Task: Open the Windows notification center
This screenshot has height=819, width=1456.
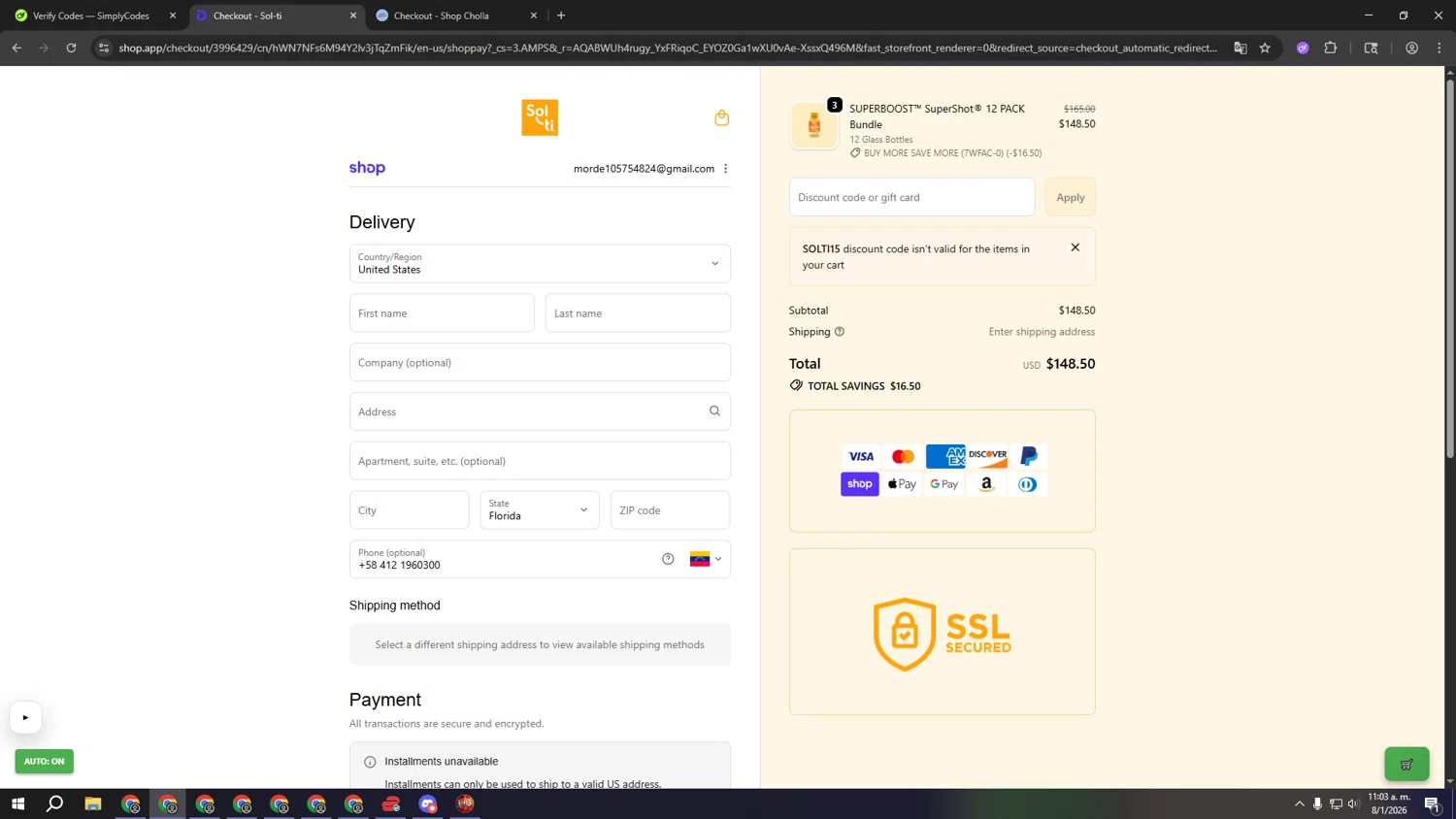Action: coord(1432,803)
